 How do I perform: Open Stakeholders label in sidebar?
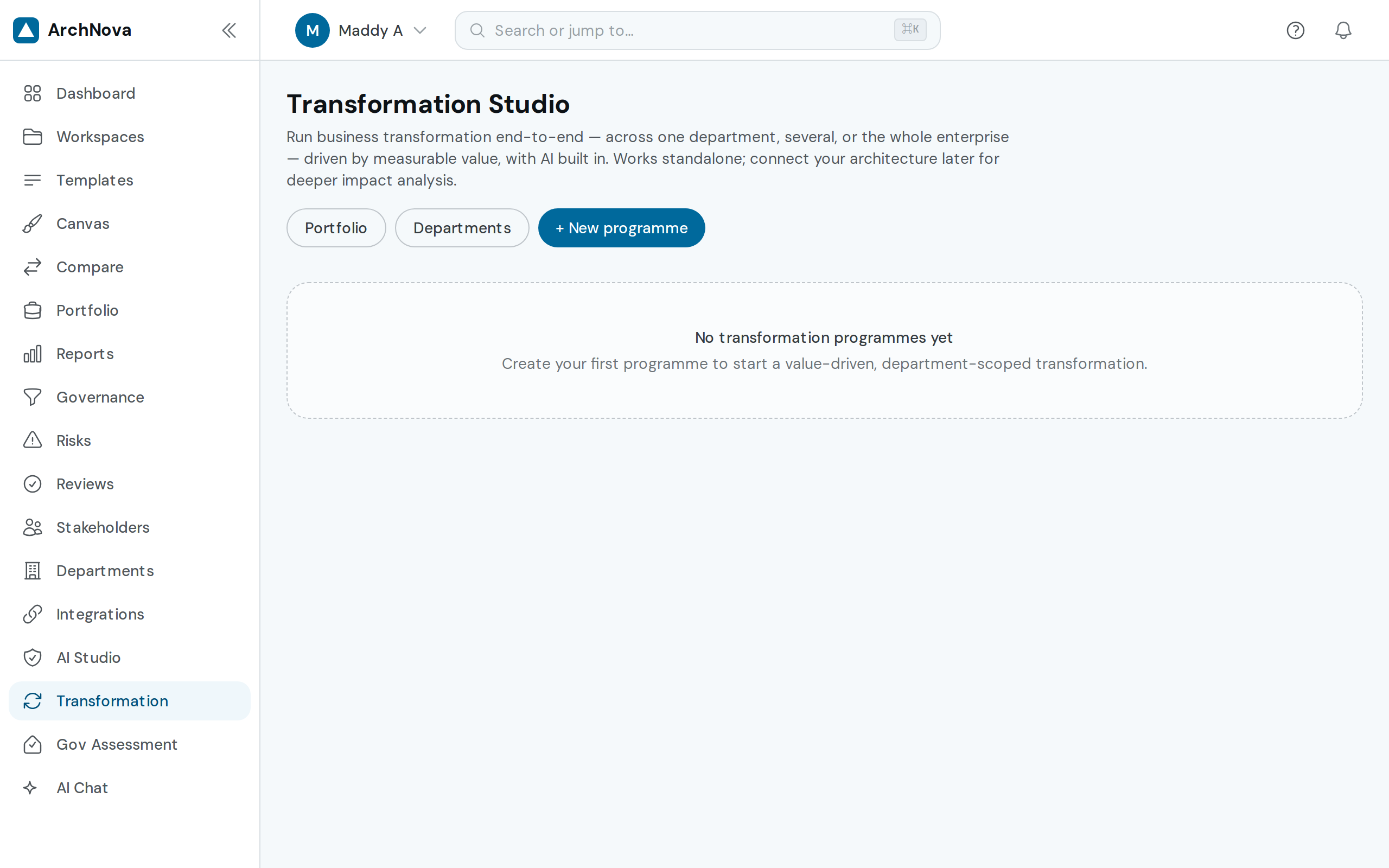(x=103, y=527)
